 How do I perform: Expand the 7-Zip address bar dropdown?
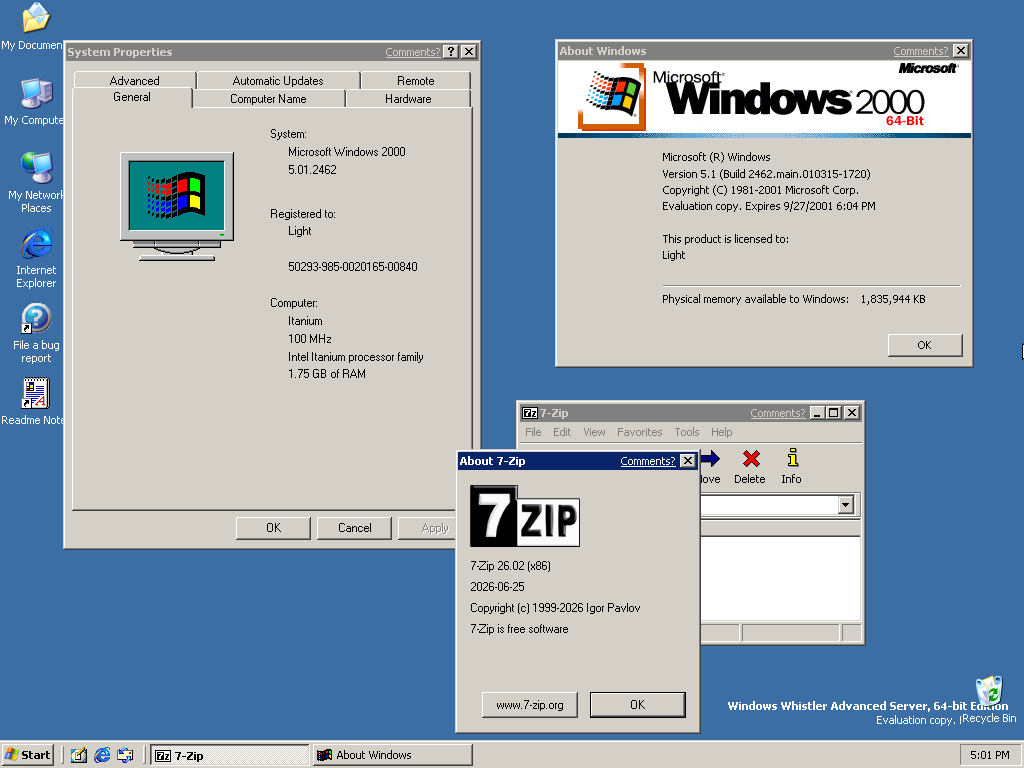click(x=846, y=505)
